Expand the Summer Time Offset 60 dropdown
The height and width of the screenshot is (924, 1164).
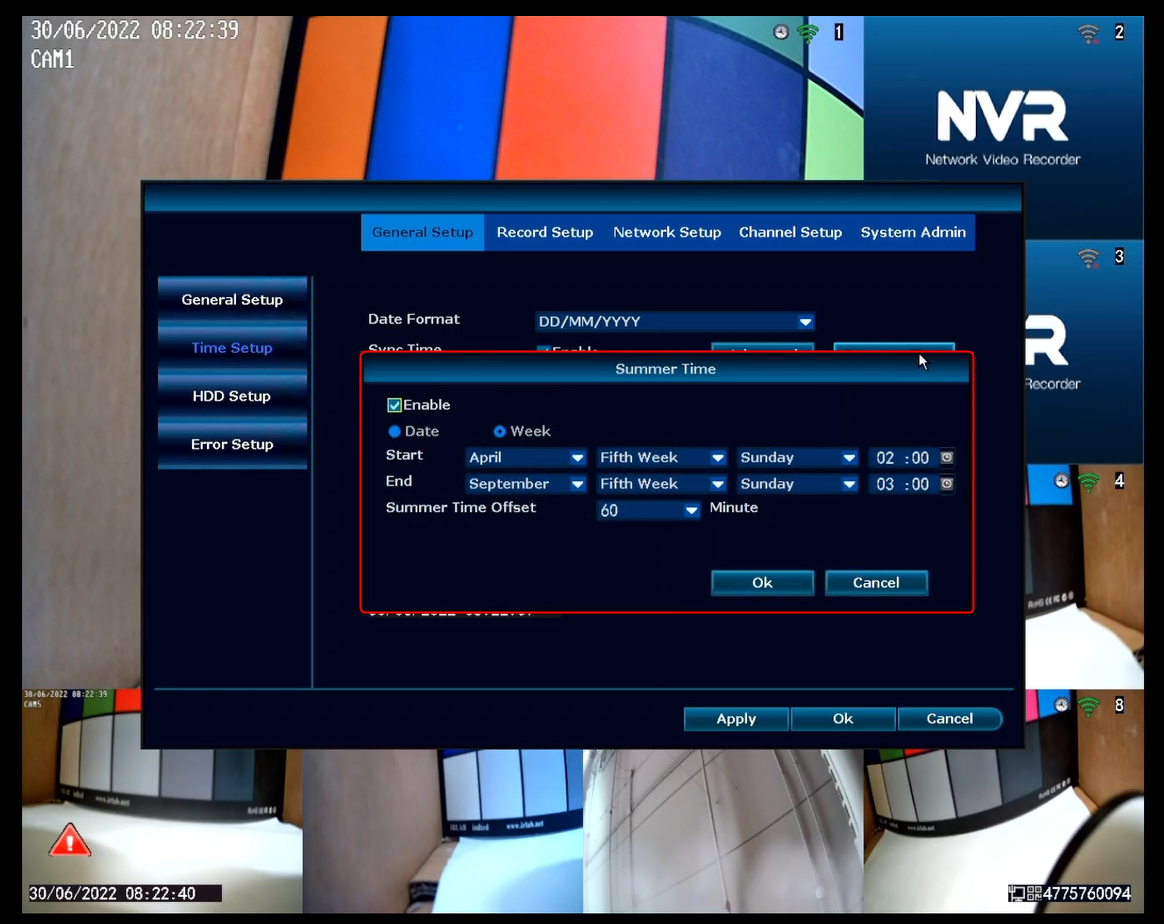coord(648,510)
